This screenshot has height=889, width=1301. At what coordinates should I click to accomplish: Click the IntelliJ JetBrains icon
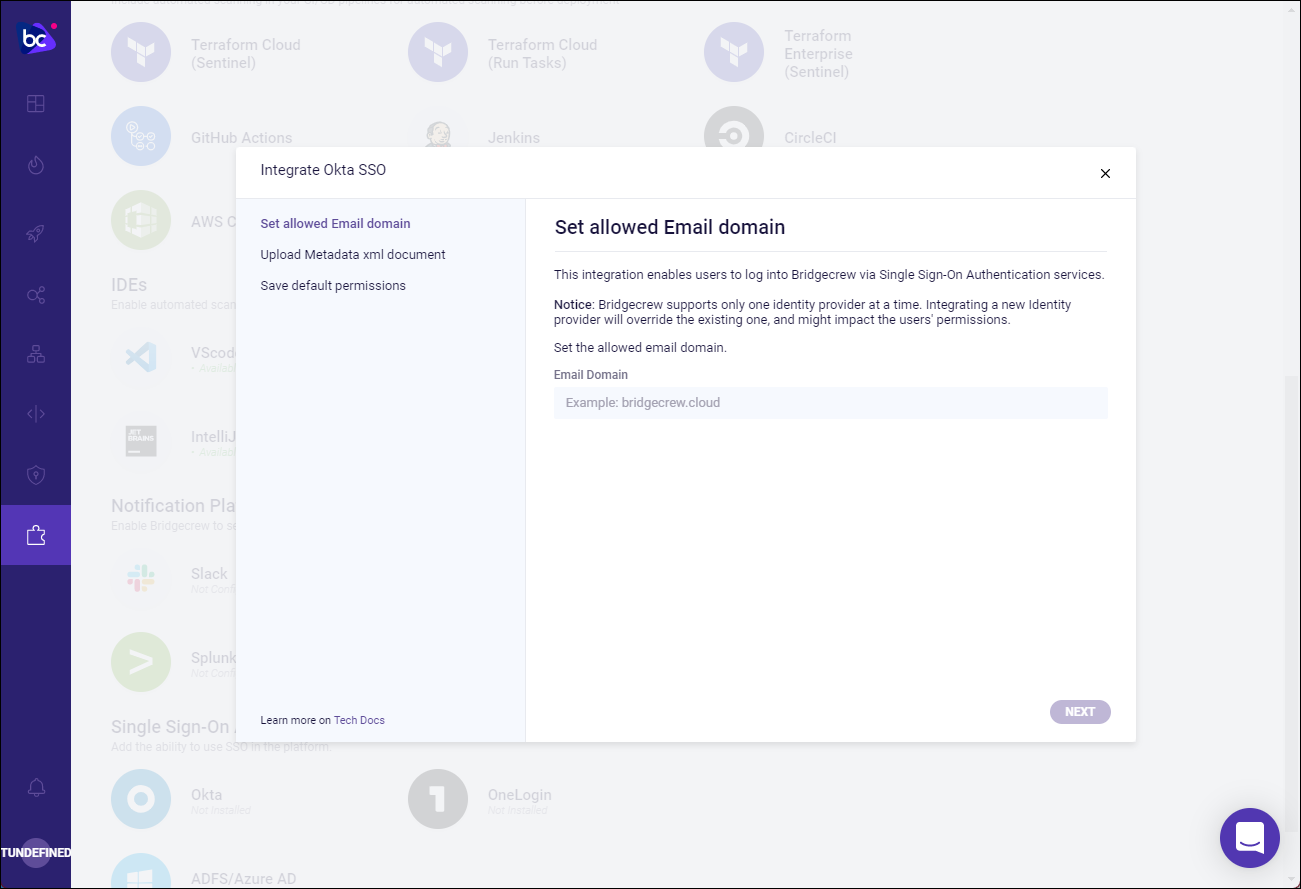[141, 441]
